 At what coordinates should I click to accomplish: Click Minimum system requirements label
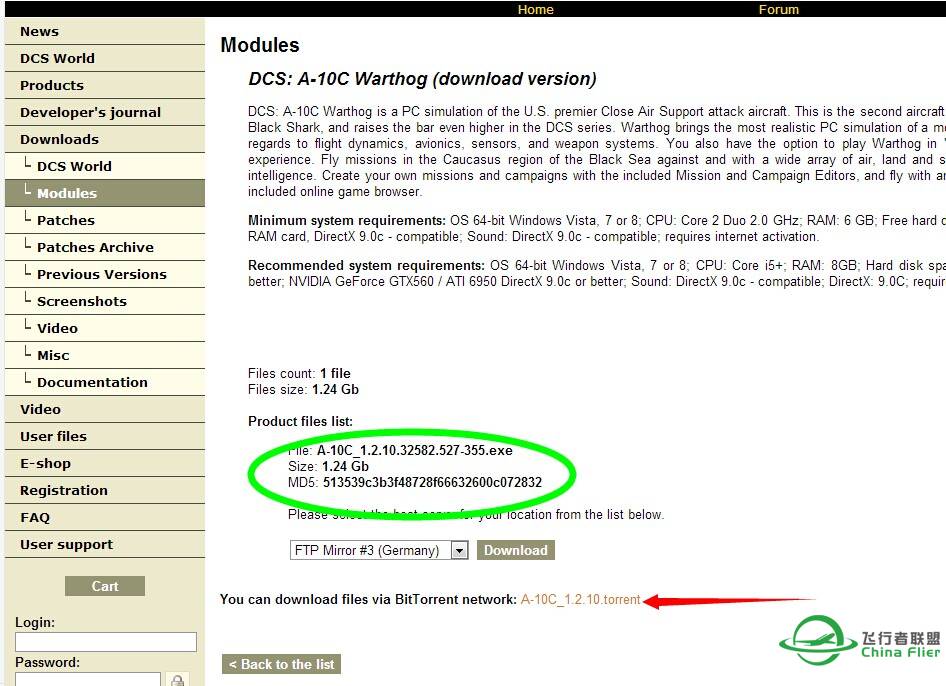tap(347, 220)
